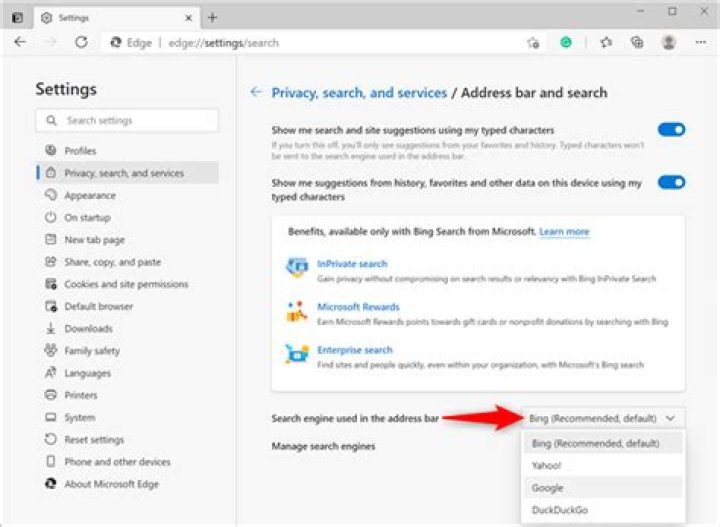Open About Microsoft Edge

click(x=127, y=483)
